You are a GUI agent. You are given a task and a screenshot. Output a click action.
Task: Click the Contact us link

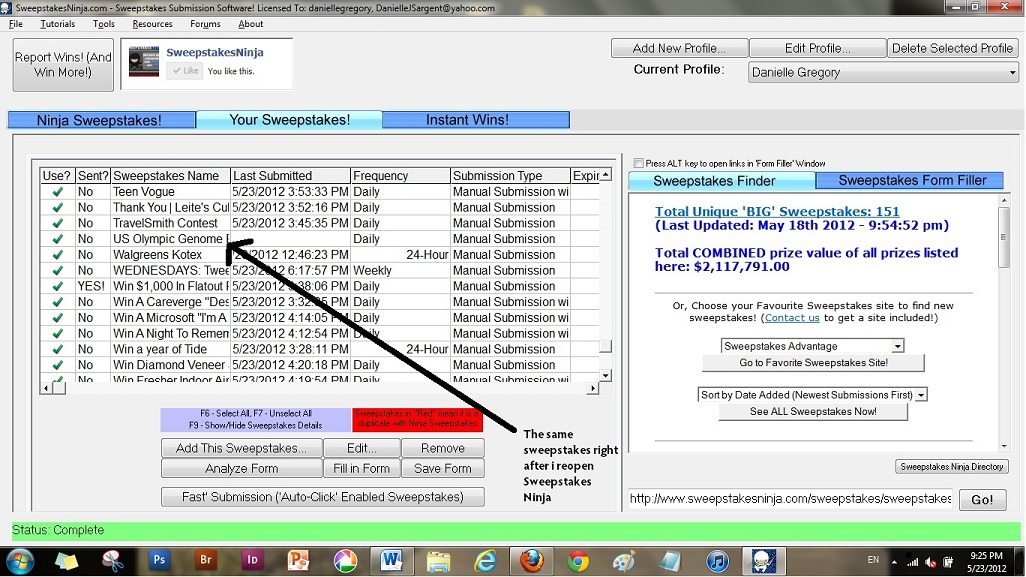point(792,318)
